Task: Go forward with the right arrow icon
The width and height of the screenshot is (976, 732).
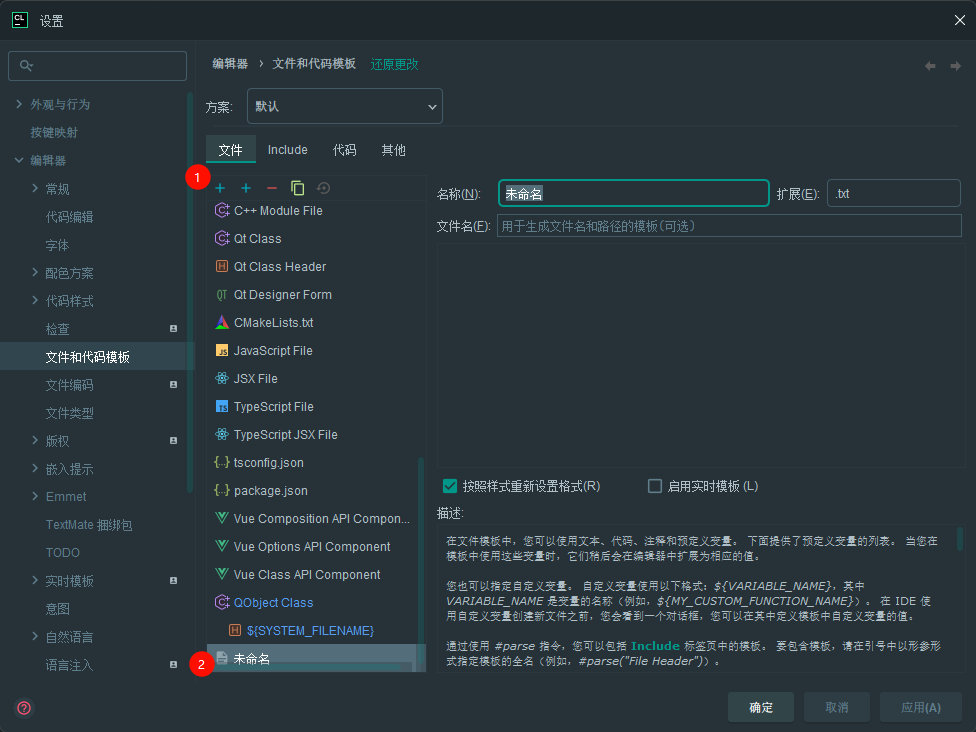Action: (955, 66)
